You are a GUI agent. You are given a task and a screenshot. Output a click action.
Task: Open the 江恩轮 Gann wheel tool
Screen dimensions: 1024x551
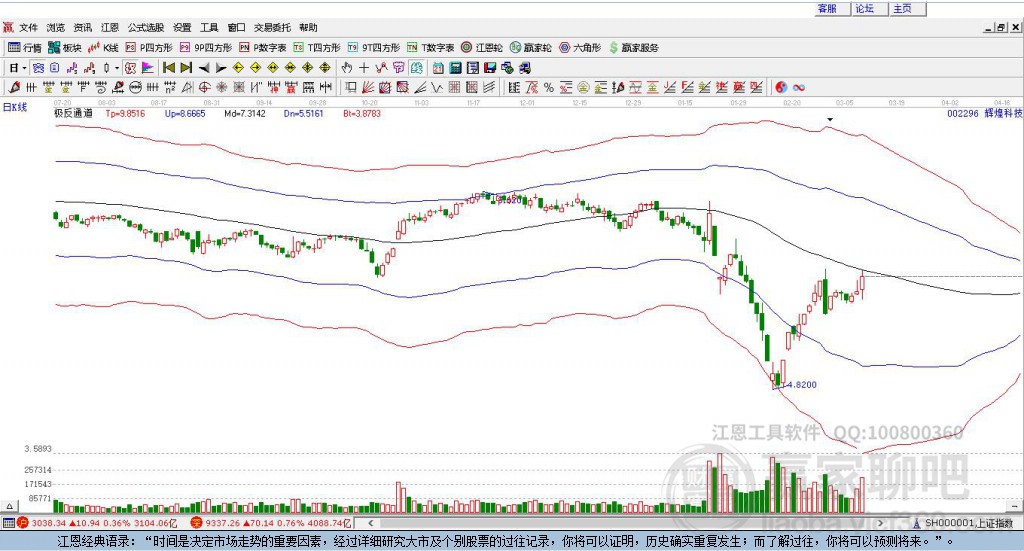[x=482, y=48]
